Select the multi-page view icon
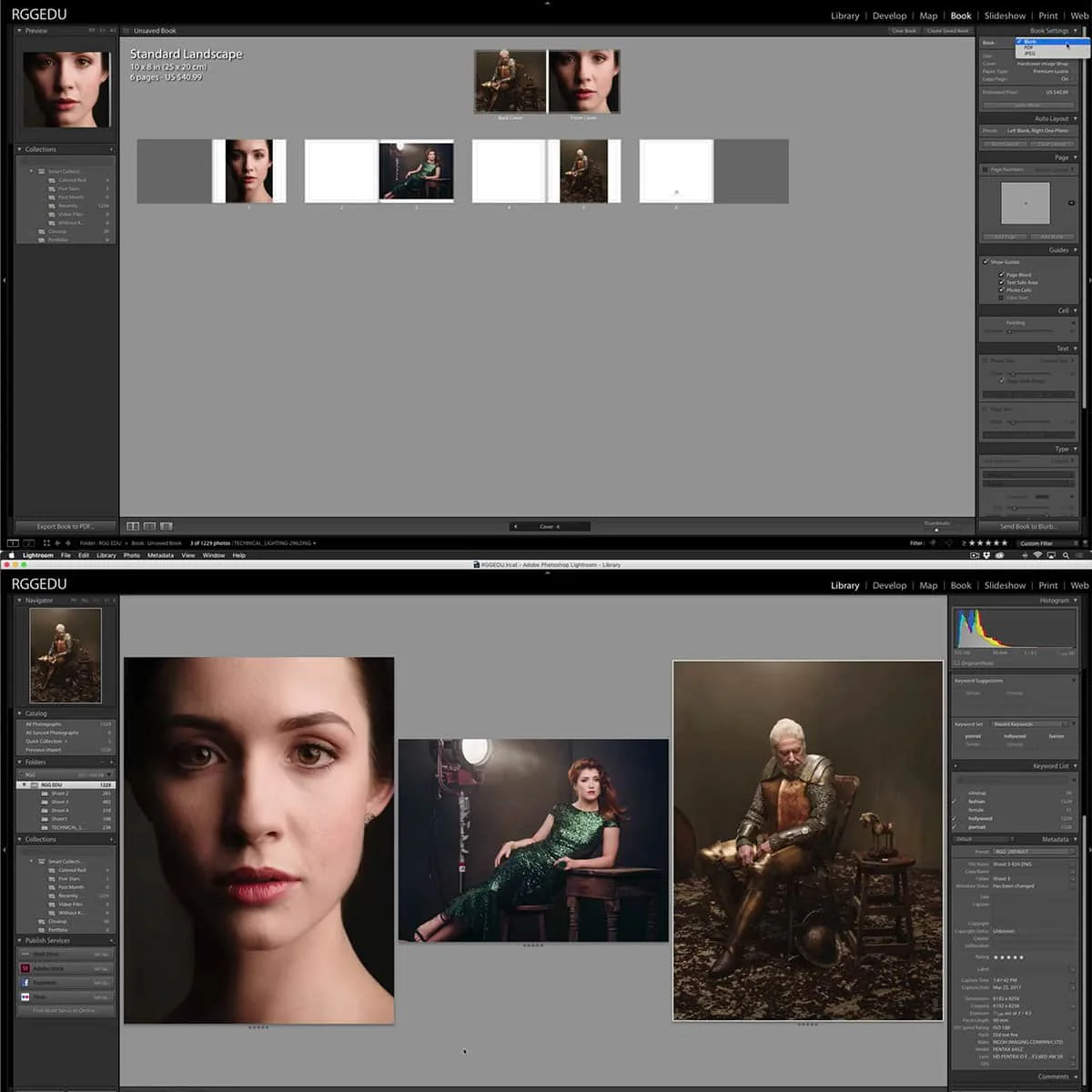Image resolution: width=1092 pixels, height=1092 pixels. click(133, 526)
